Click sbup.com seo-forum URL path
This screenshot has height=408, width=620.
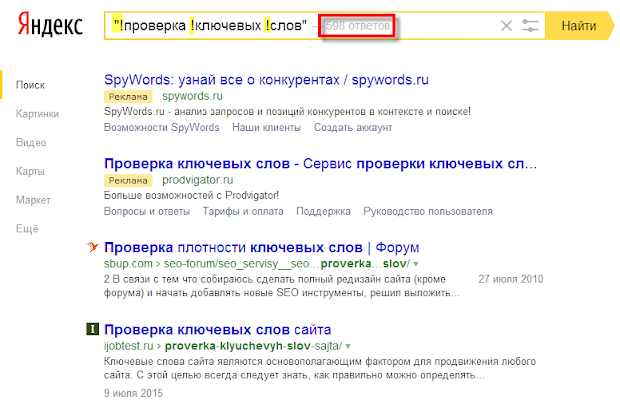pos(287,264)
